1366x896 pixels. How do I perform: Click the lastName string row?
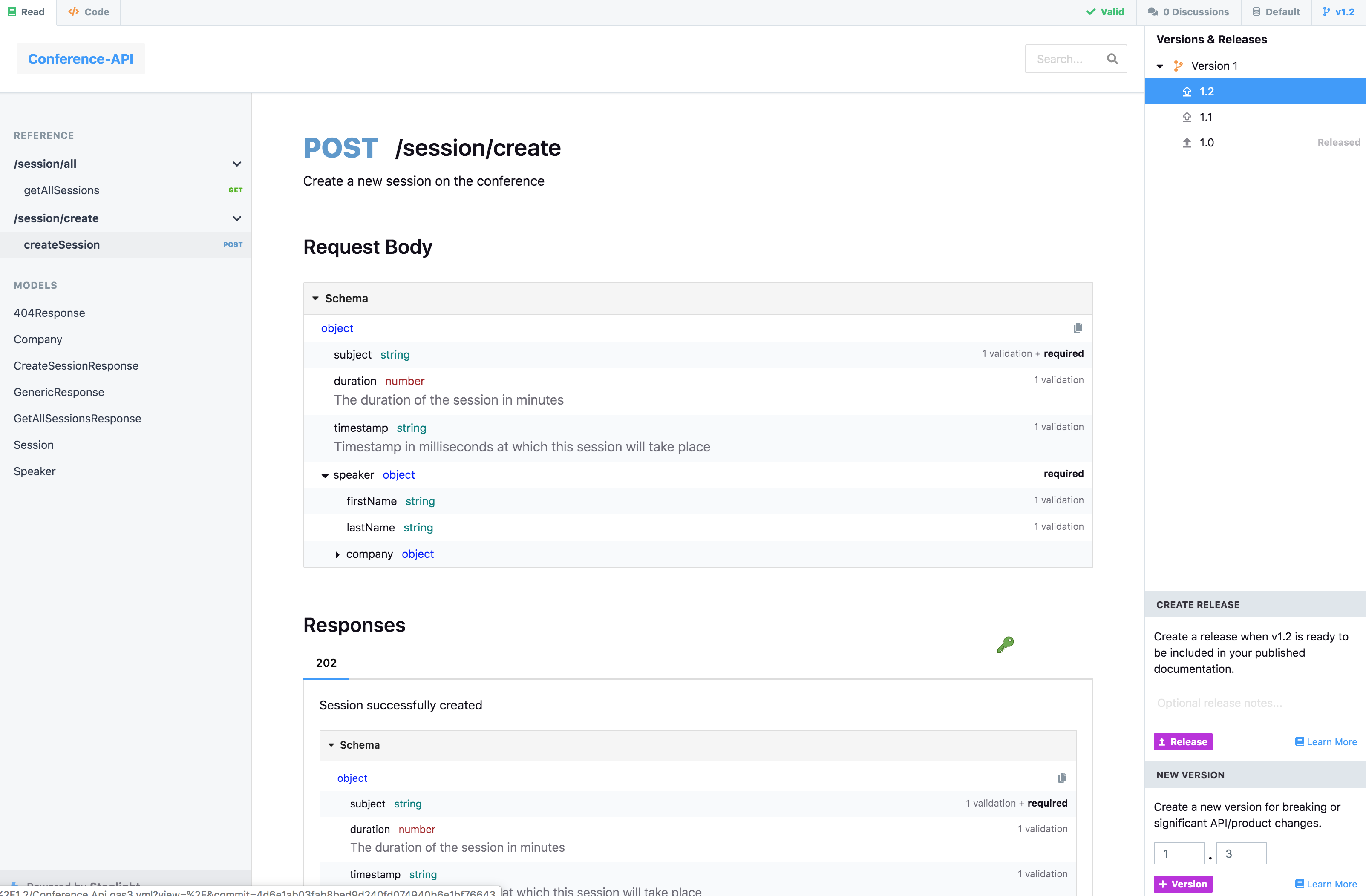(x=698, y=528)
